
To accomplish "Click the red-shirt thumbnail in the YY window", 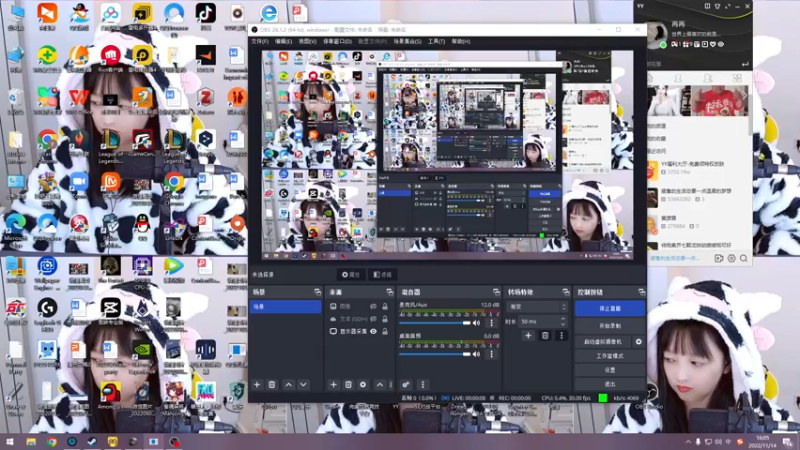I will point(720,101).
